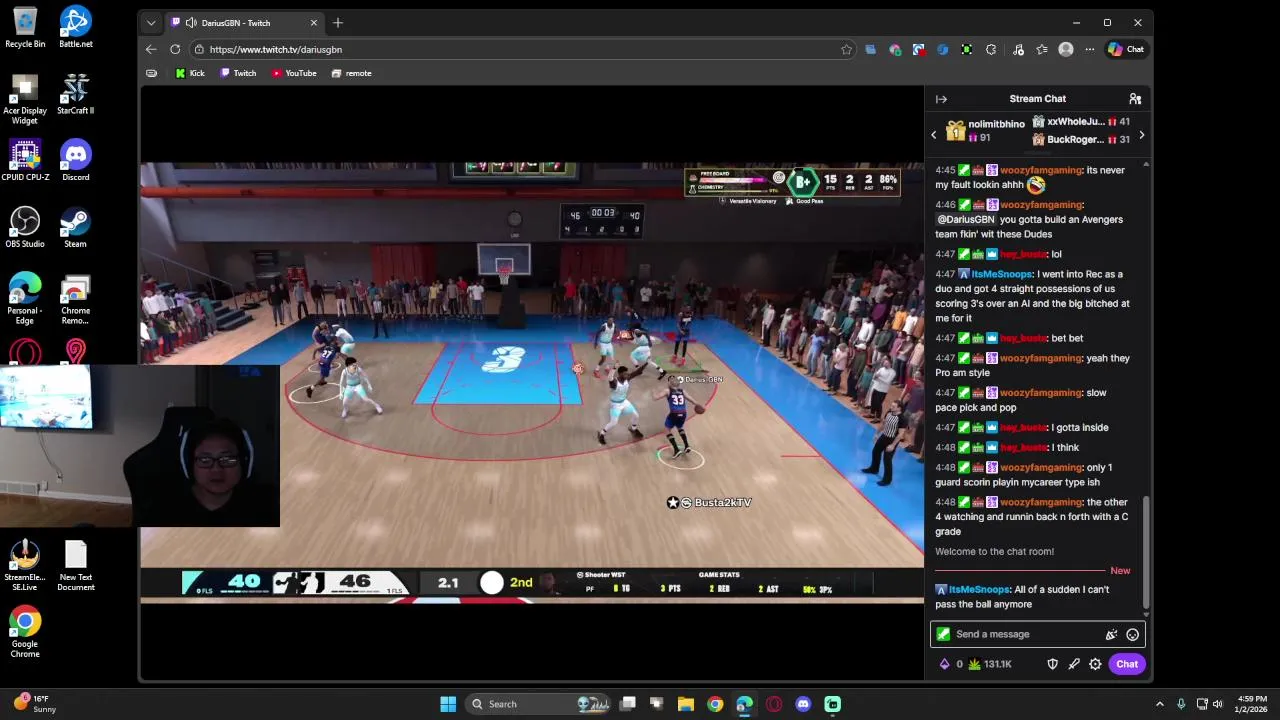The image size is (1280, 720).
Task: Open browser extensions puzzle icon
Action: click(x=991, y=49)
